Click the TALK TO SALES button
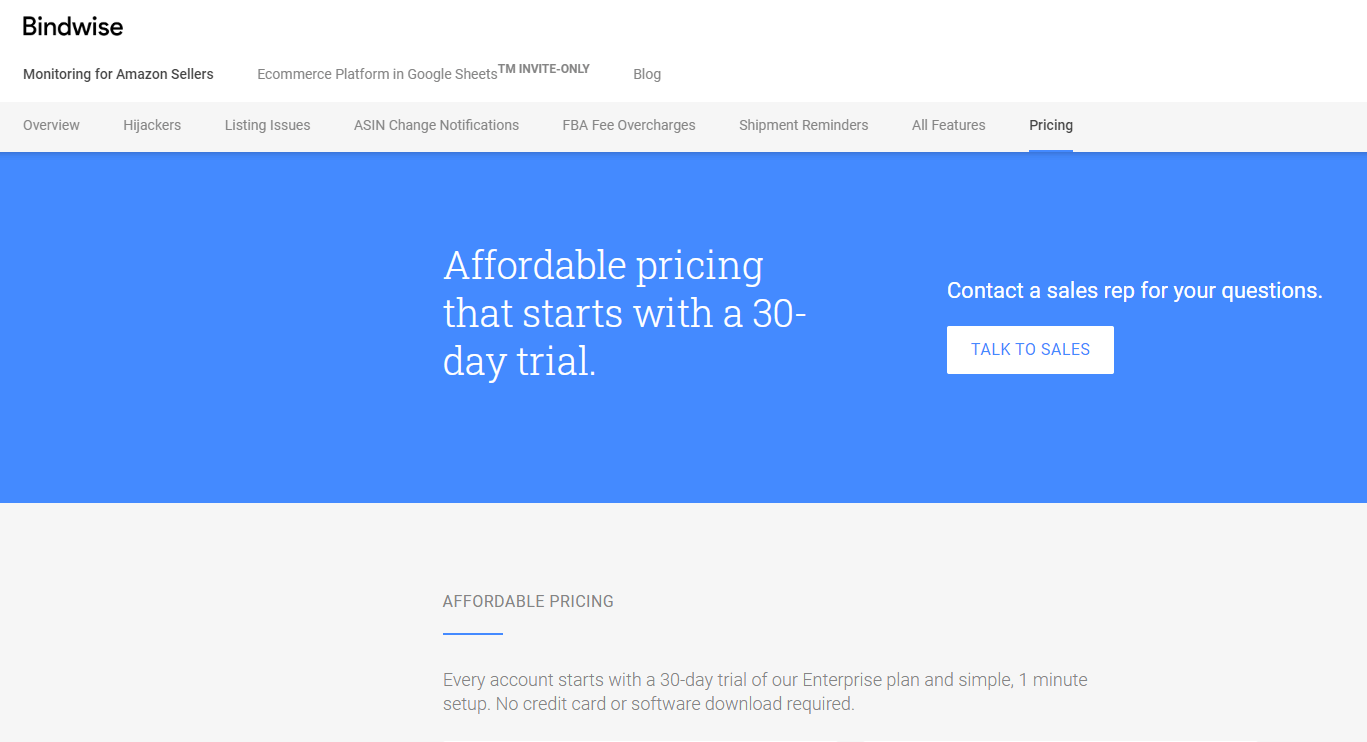This screenshot has height=742, width=1367. [x=1030, y=350]
